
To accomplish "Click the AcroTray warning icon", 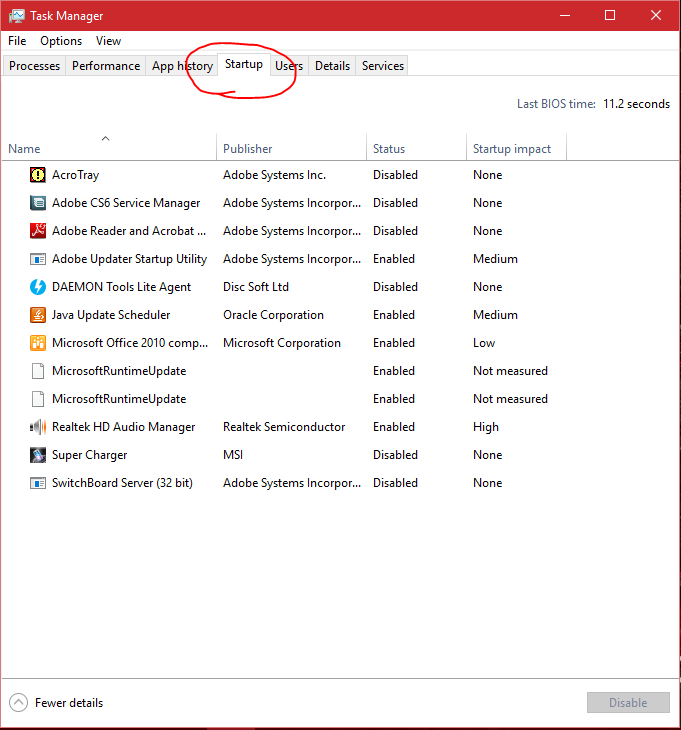I will (x=38, y=175).
